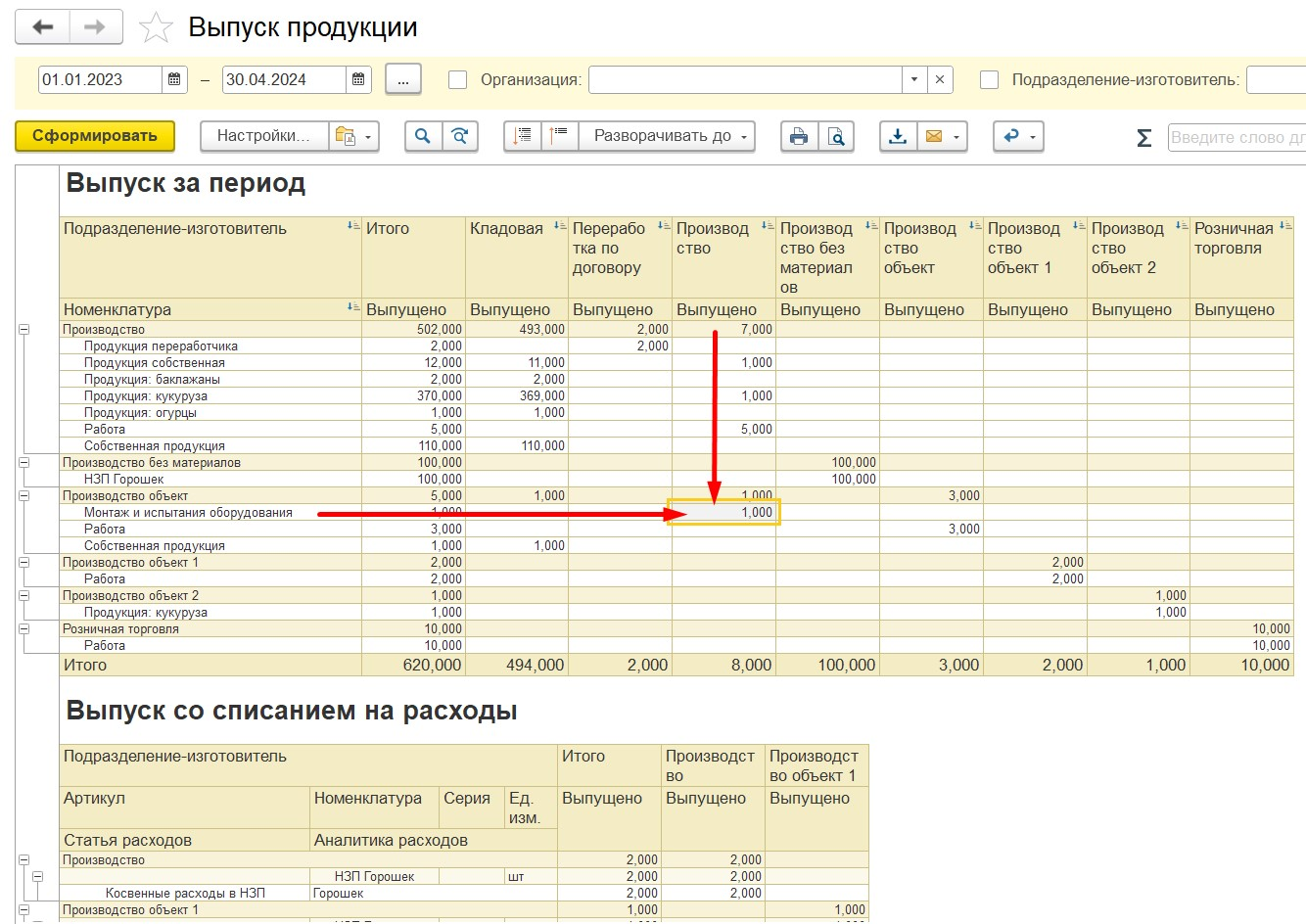Select the Продукция: баклажаны row
Image resolution: width=1306 pixels, height=924 pixels.
(152, 380)
